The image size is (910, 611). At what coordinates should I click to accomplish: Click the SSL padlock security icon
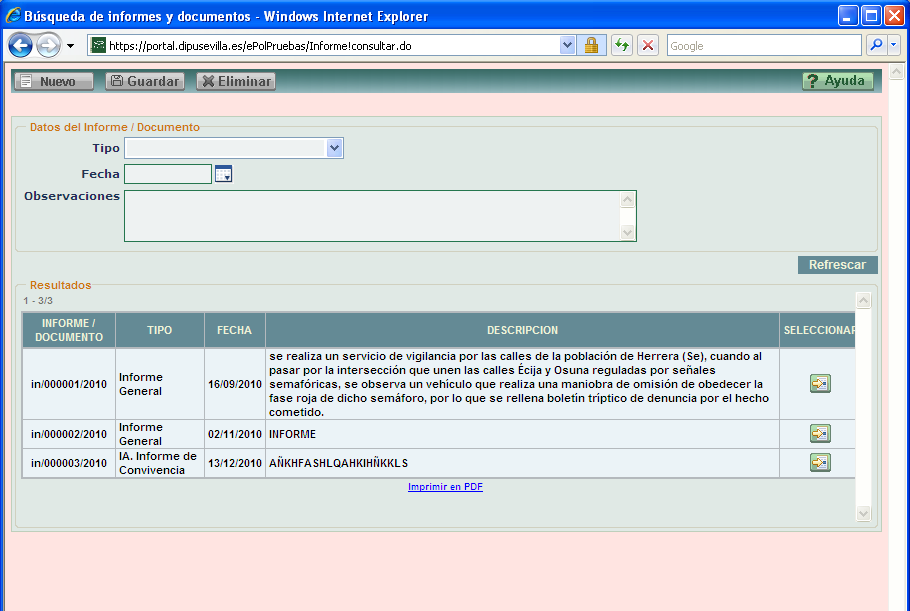point(591,46)
